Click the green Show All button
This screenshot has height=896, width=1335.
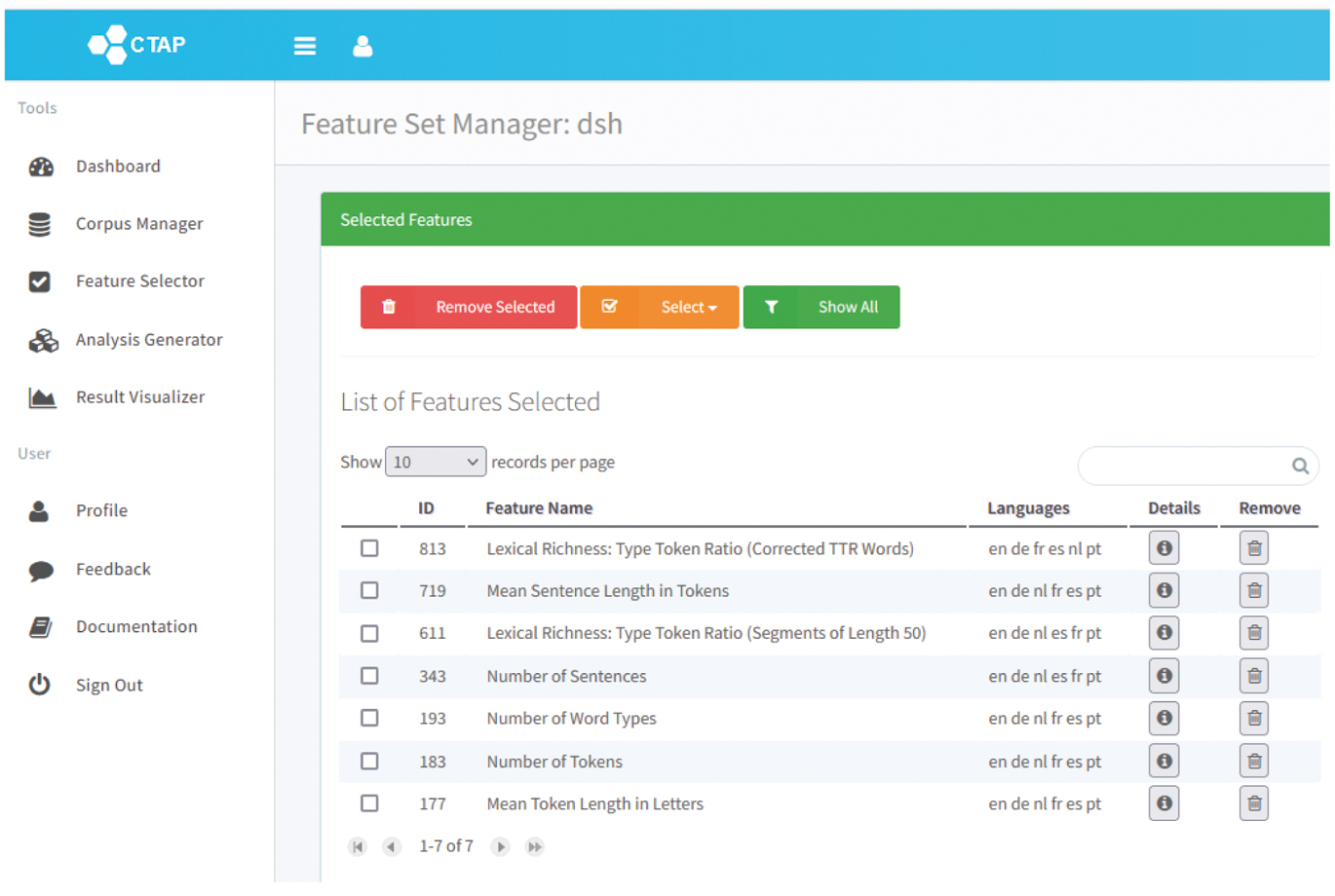coord(821,307)
